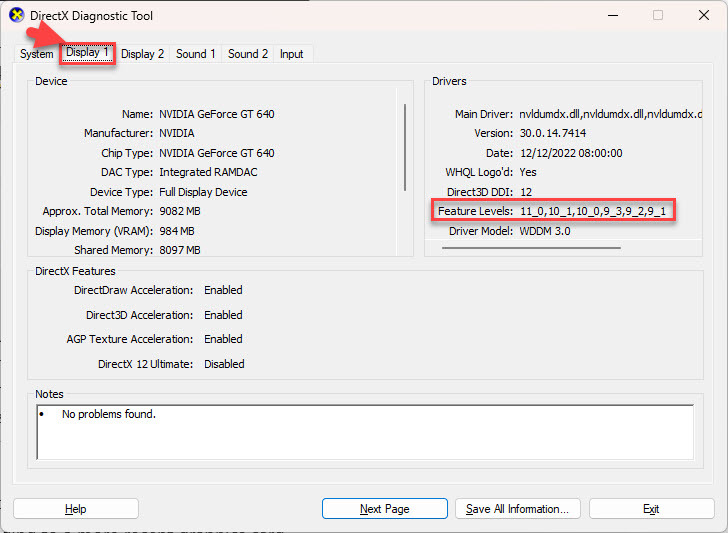Close the DirectX Diagnostic Tool window
Screen dimensions: 728x533
coord(703,16)
